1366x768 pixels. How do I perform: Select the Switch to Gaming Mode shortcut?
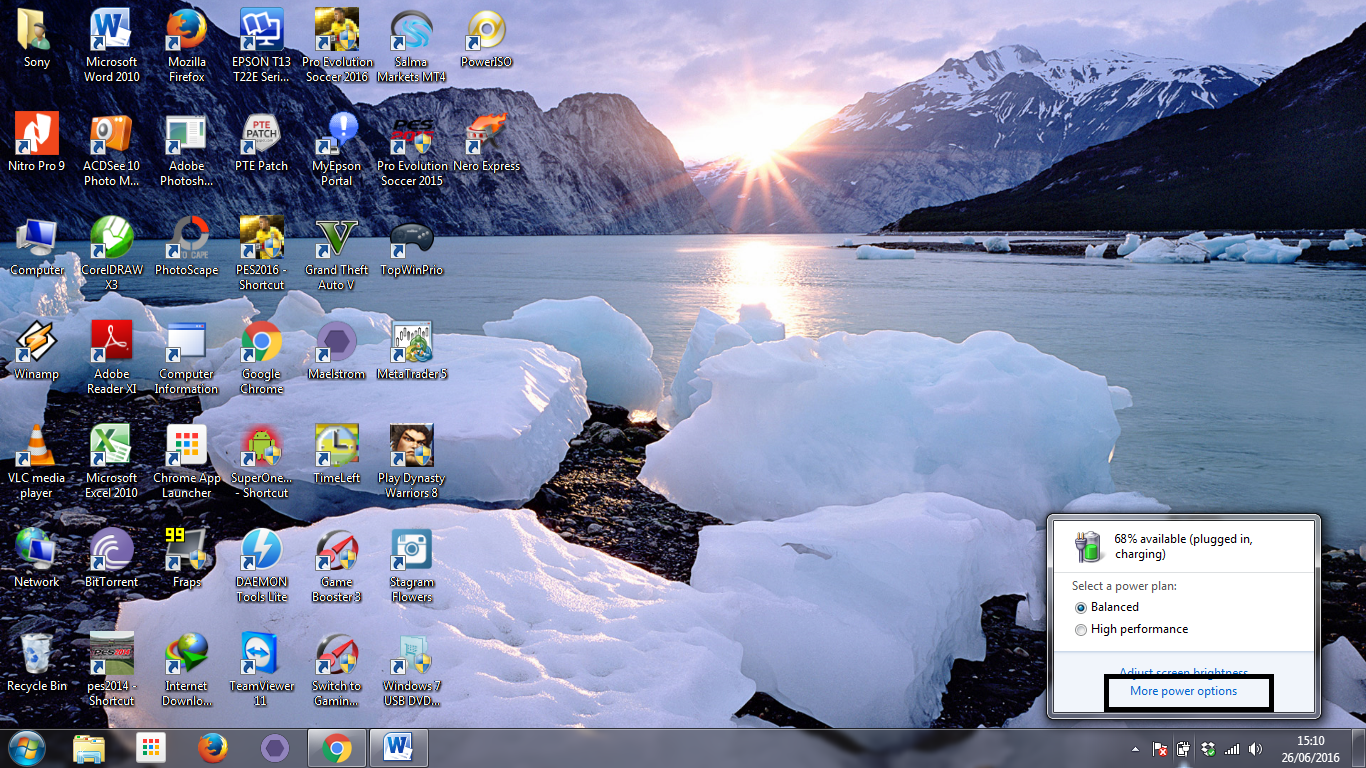pyautogui.click(x=337, y=670)
